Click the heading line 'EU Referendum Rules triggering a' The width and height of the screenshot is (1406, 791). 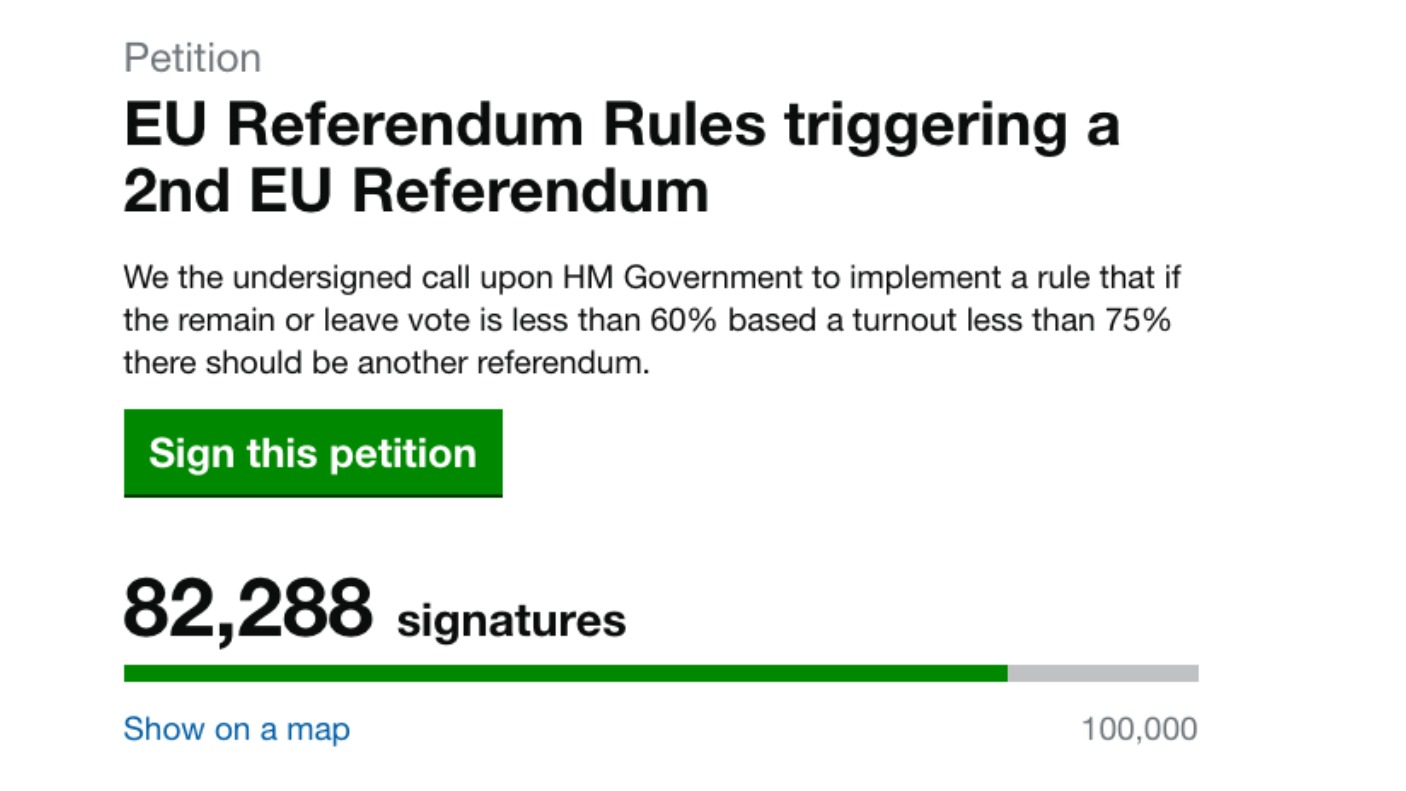(621, 126)
